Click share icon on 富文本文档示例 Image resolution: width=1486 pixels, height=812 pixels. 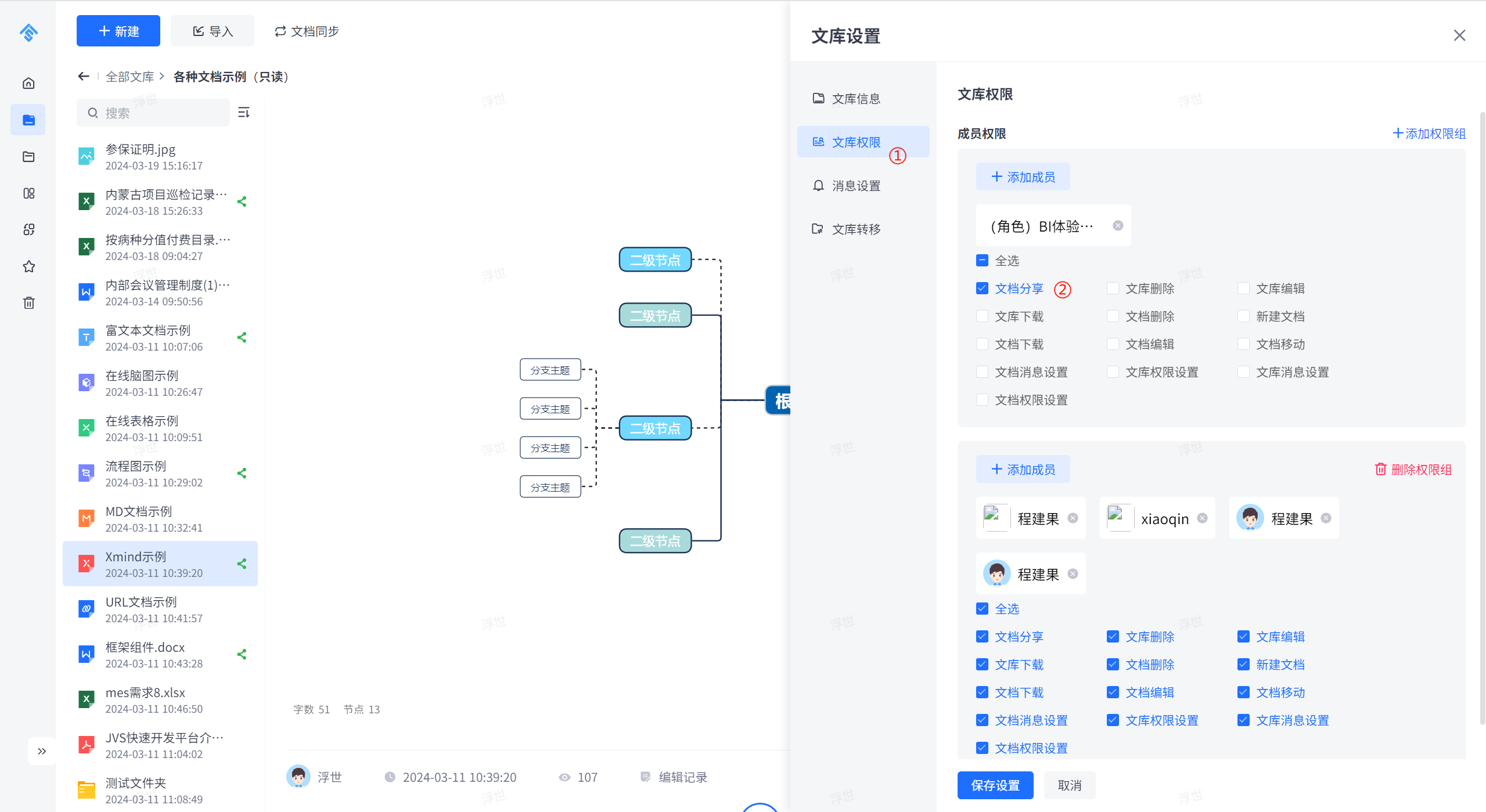coord(242,337)
